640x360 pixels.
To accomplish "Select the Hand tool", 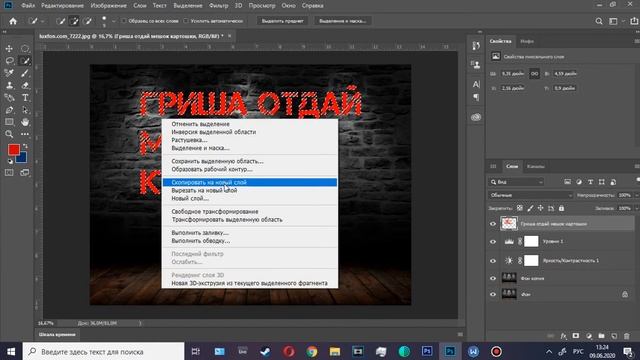I will pos(25,122).
